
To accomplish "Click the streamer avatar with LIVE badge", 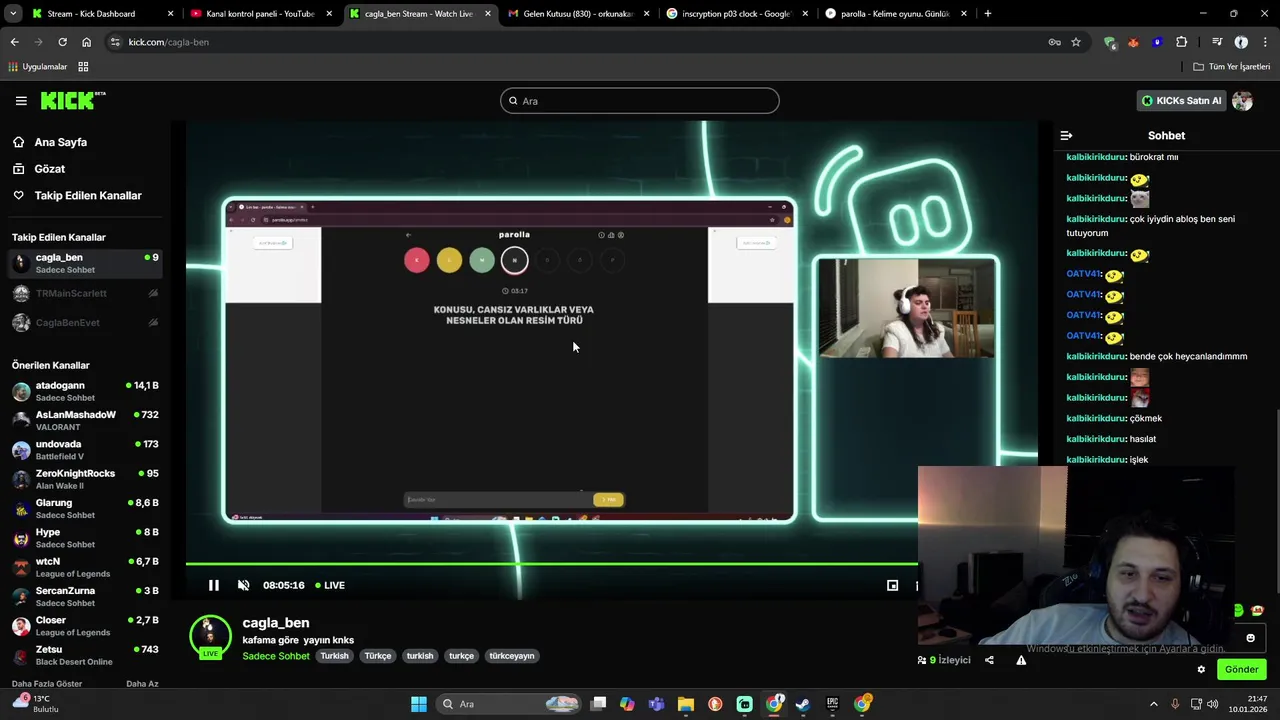I will [210, 638].
